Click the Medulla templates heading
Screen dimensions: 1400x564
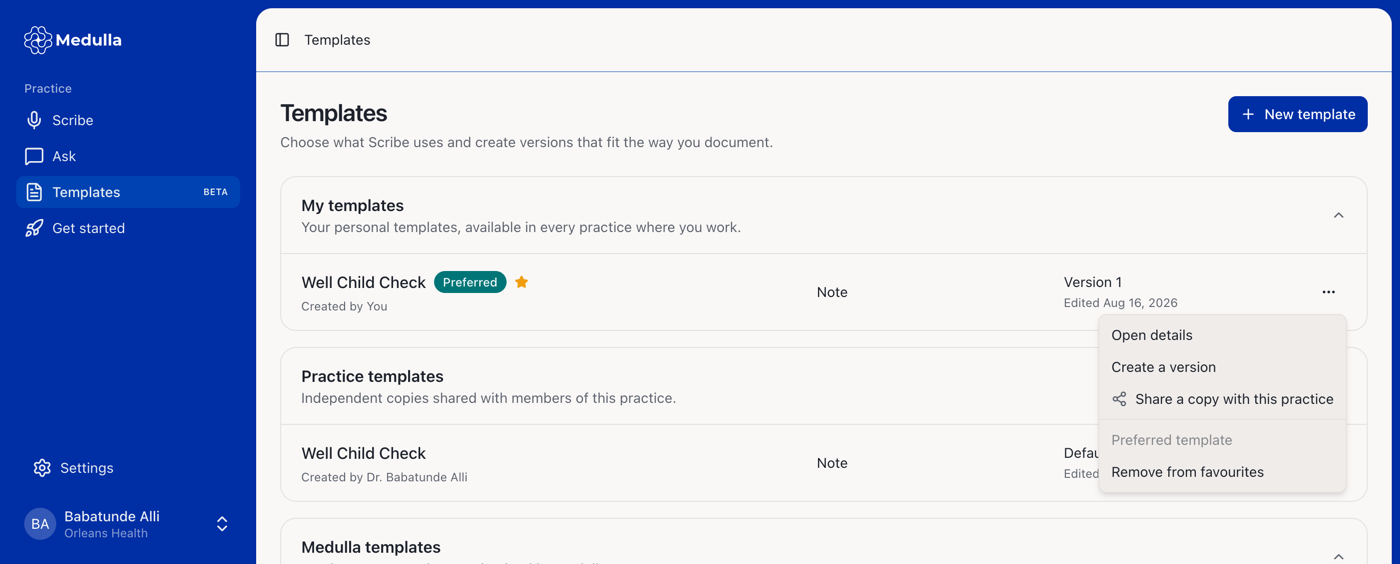point(371,547)
